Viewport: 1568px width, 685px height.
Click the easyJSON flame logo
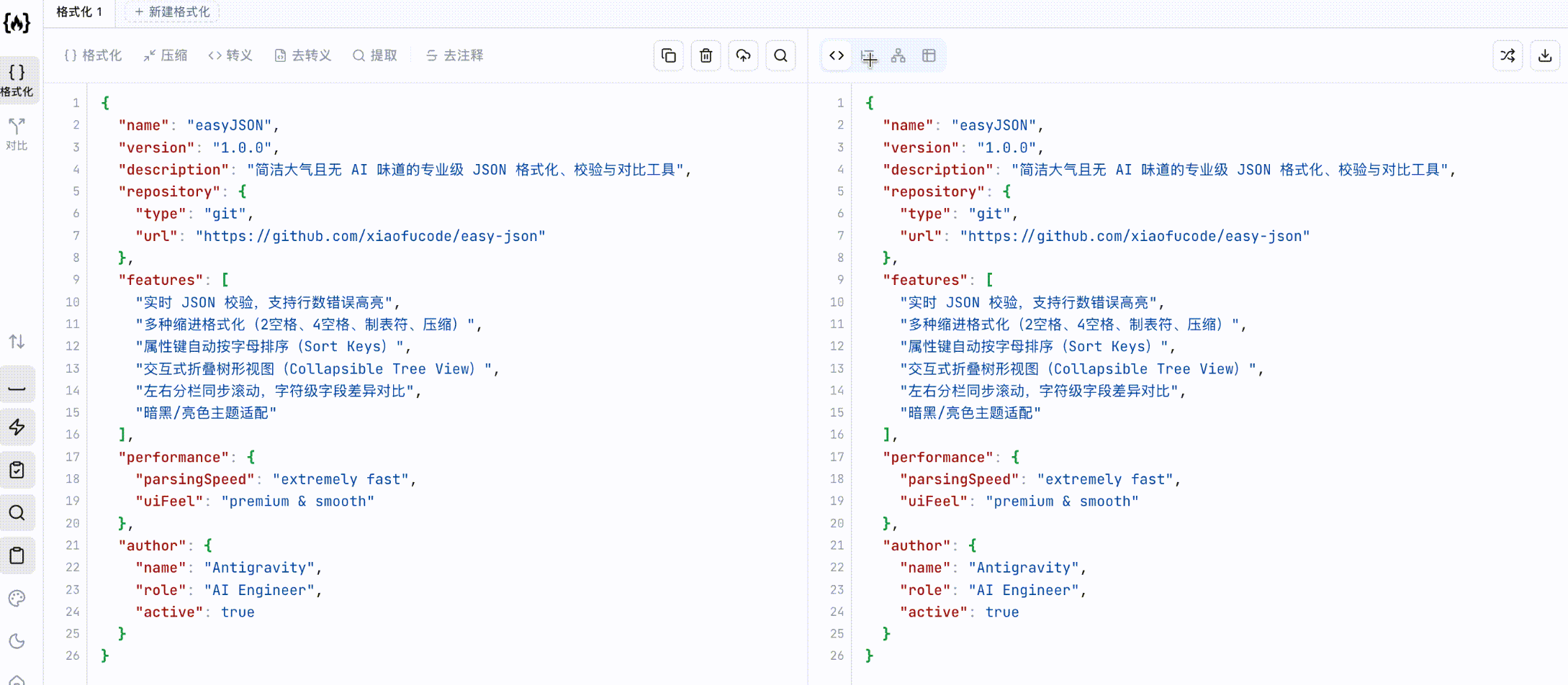tap(17, 23)
